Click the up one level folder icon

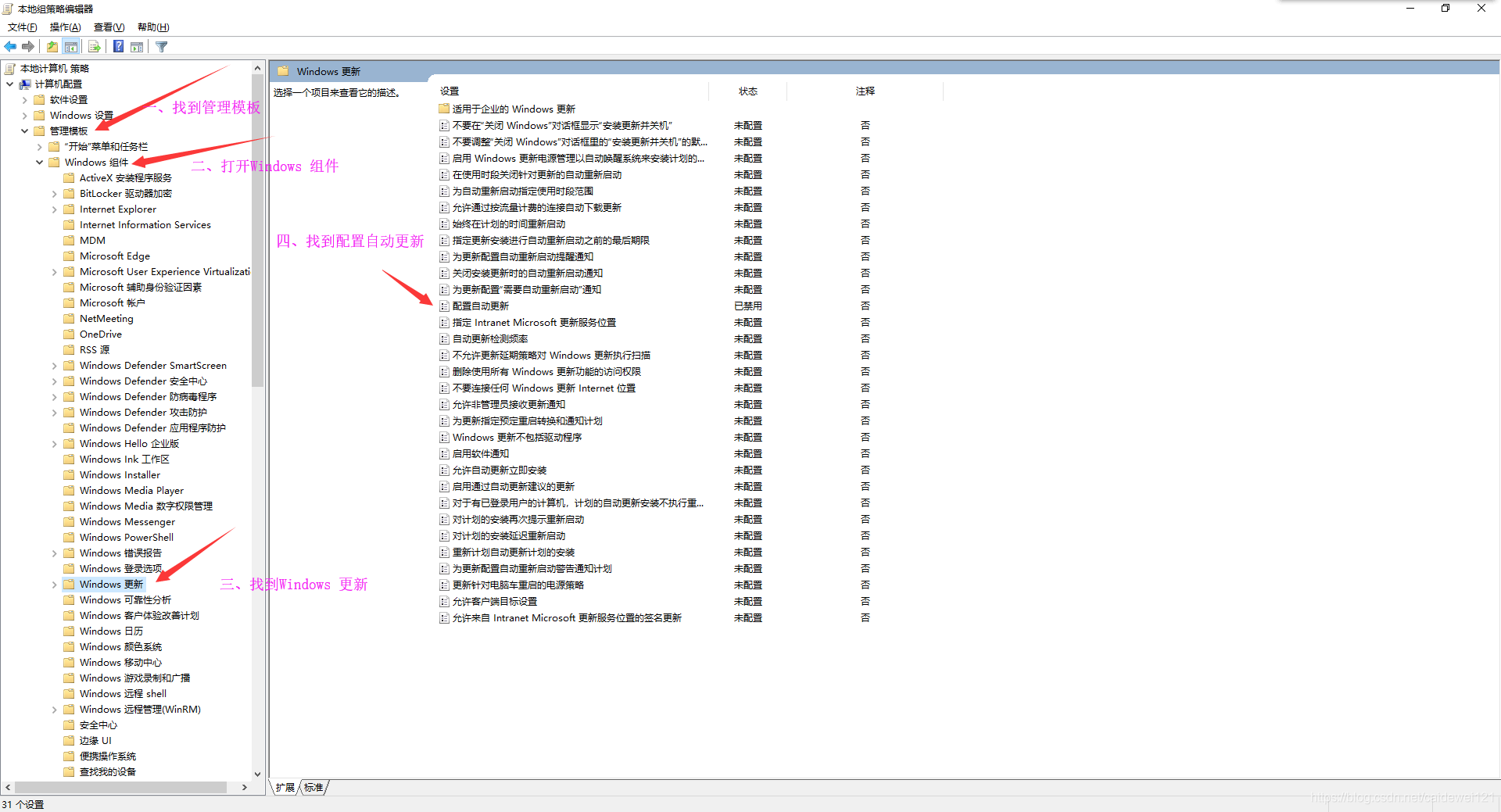point(52,46)
